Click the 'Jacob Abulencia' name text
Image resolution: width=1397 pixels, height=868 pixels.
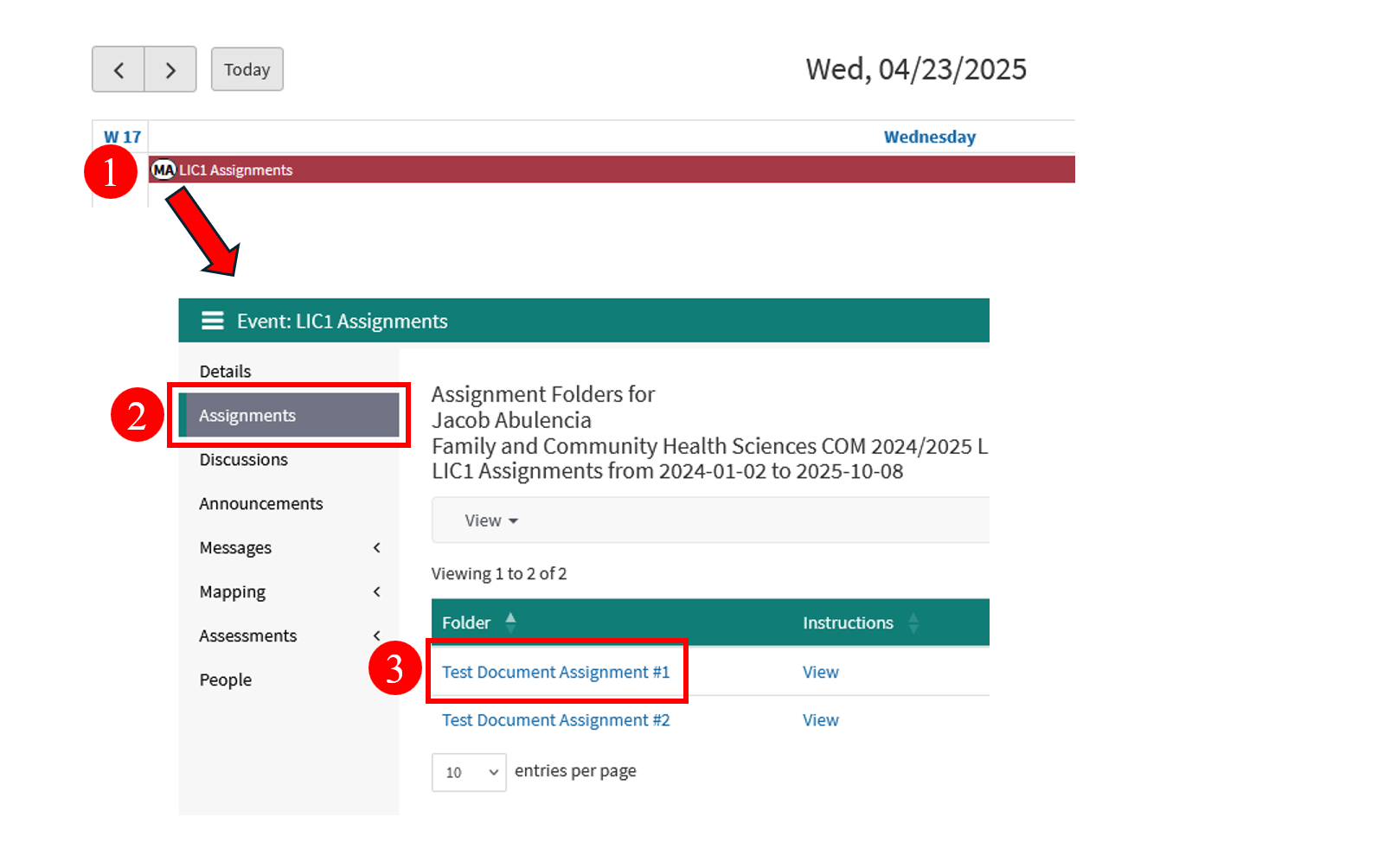[511, 420]
